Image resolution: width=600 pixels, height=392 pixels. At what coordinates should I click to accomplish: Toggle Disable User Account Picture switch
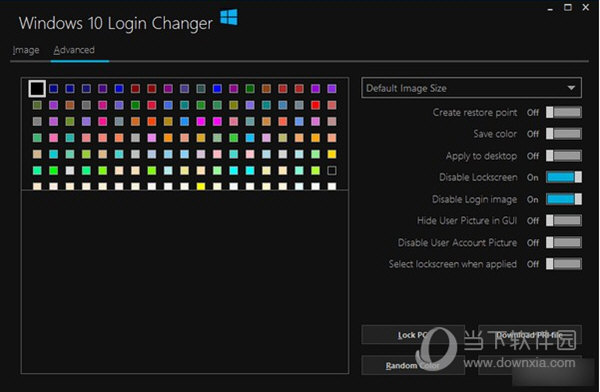pos(564,242)
